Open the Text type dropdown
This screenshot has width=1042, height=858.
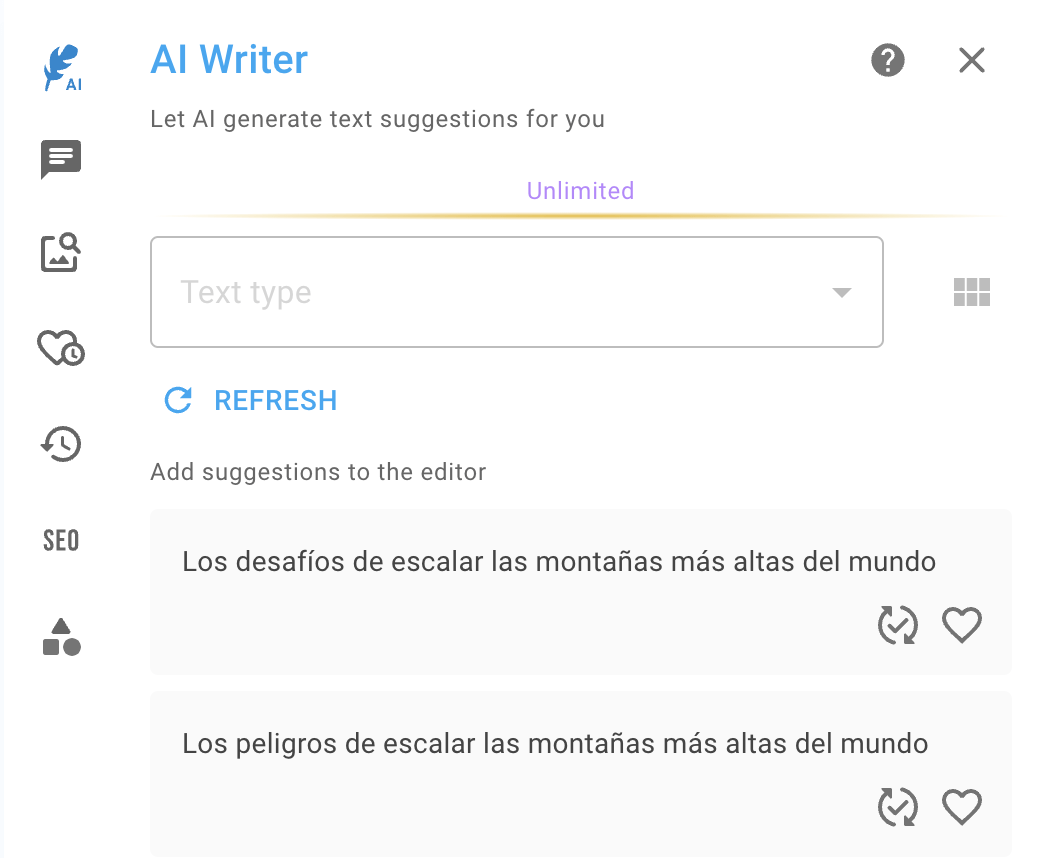[517, 292]
